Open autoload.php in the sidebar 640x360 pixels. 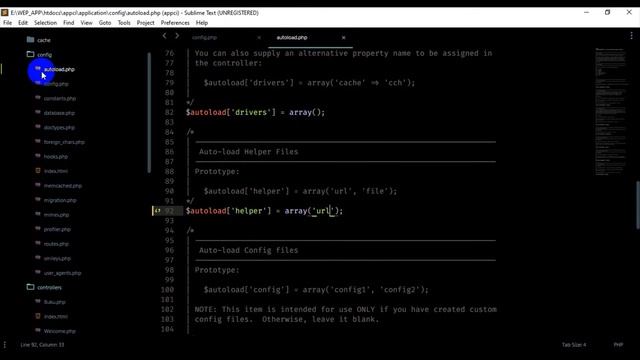59,69
